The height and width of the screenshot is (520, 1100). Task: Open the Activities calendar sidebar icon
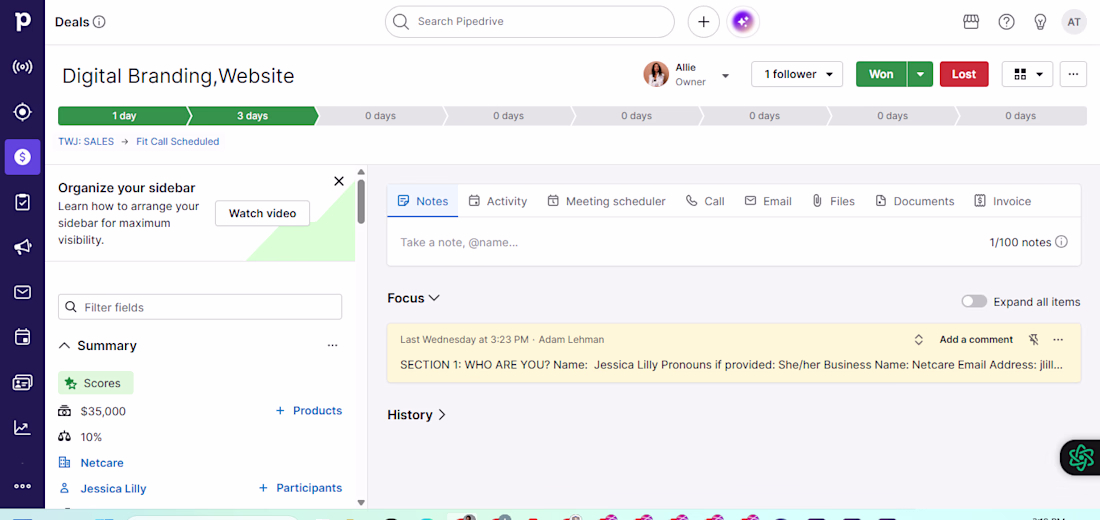(x=22, y=337)
